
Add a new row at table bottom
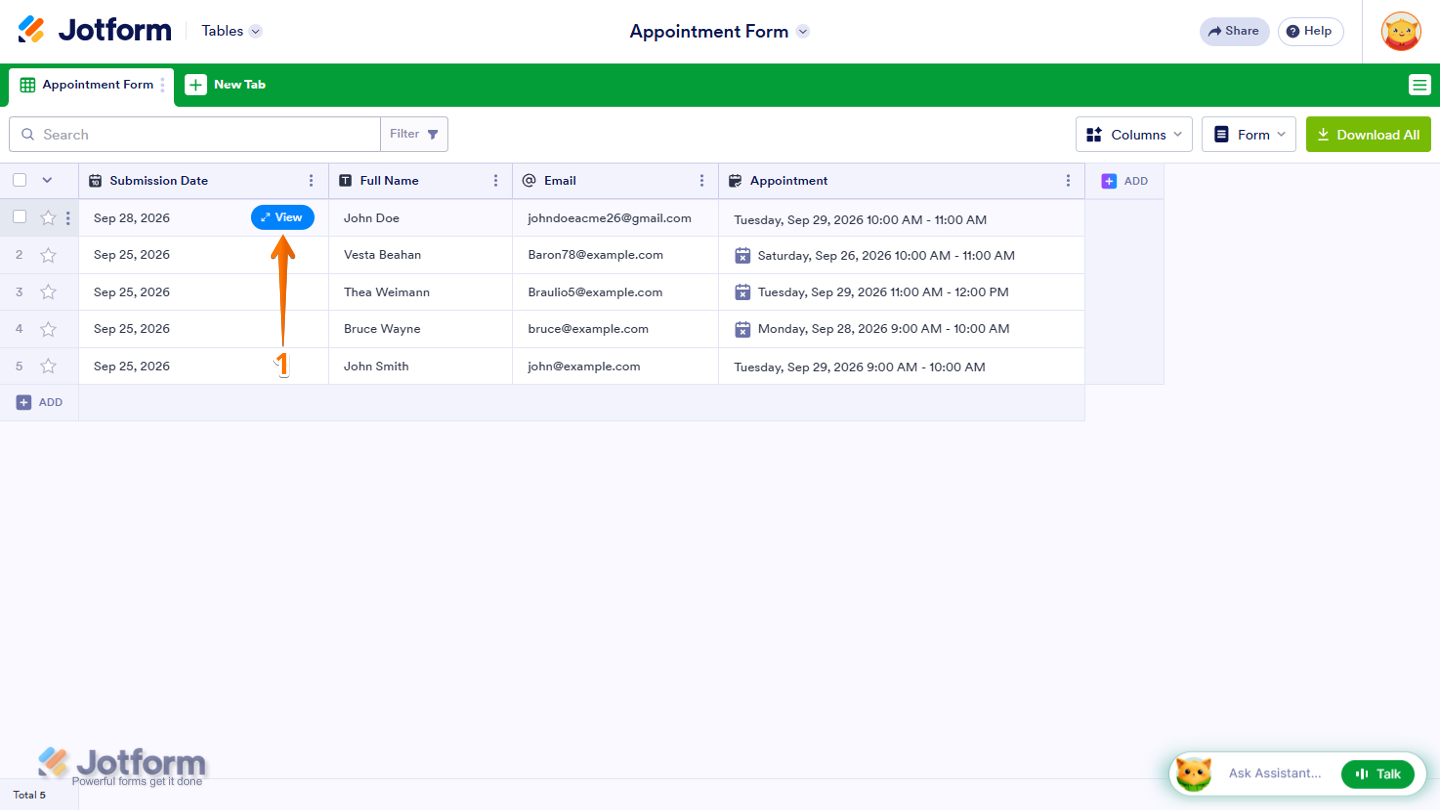pyautogui.click(x=39, y=402)
